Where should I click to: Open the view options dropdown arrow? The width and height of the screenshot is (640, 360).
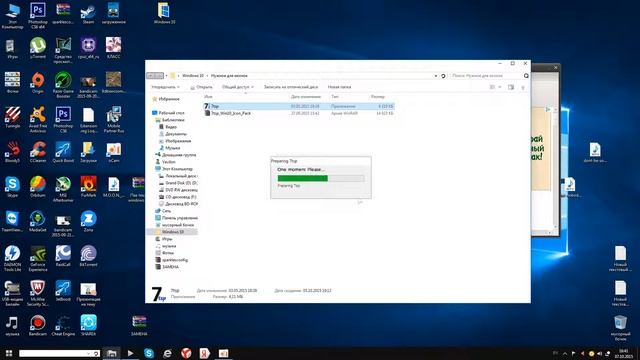(x=500, y=87)
